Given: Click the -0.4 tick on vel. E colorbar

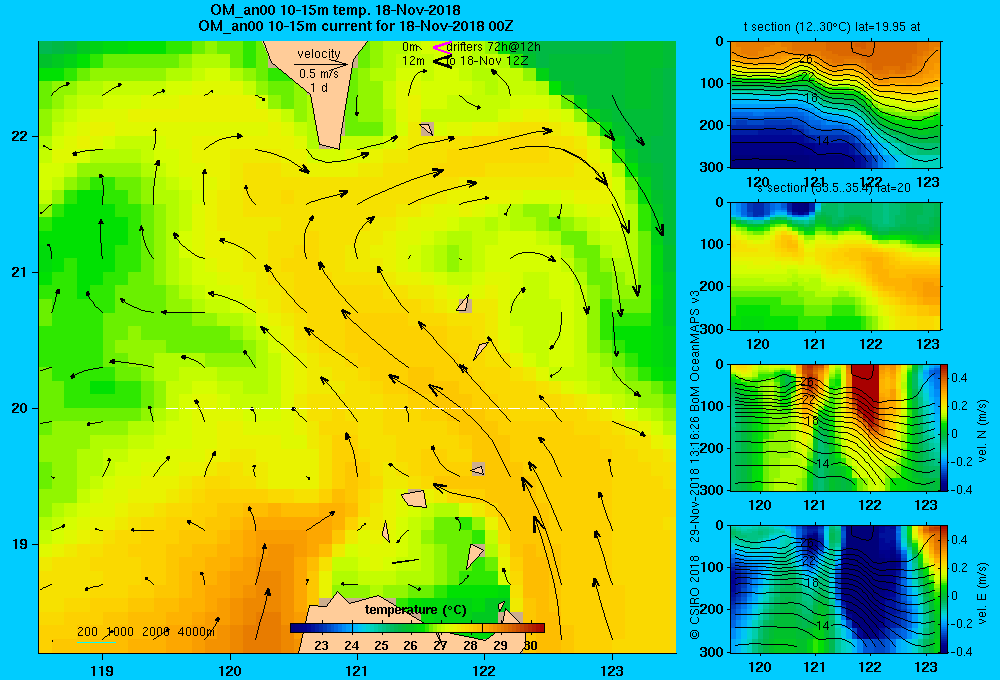Looking at the screenshot, I should coord(962,651).
